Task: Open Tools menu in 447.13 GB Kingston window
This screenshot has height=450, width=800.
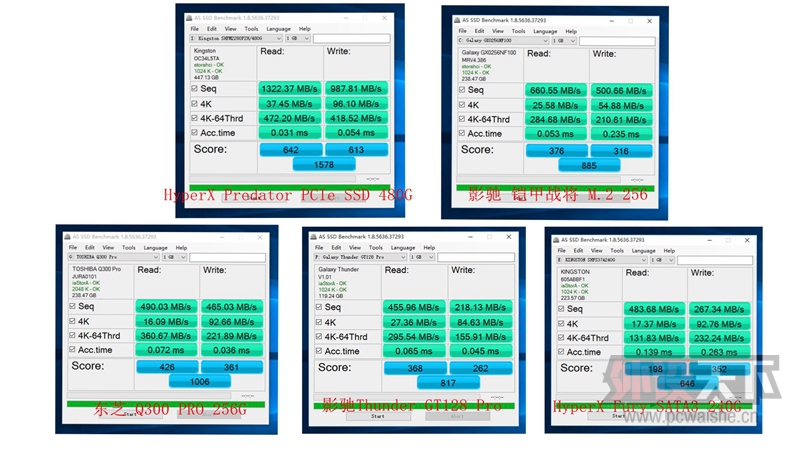Action: [252, 29]
